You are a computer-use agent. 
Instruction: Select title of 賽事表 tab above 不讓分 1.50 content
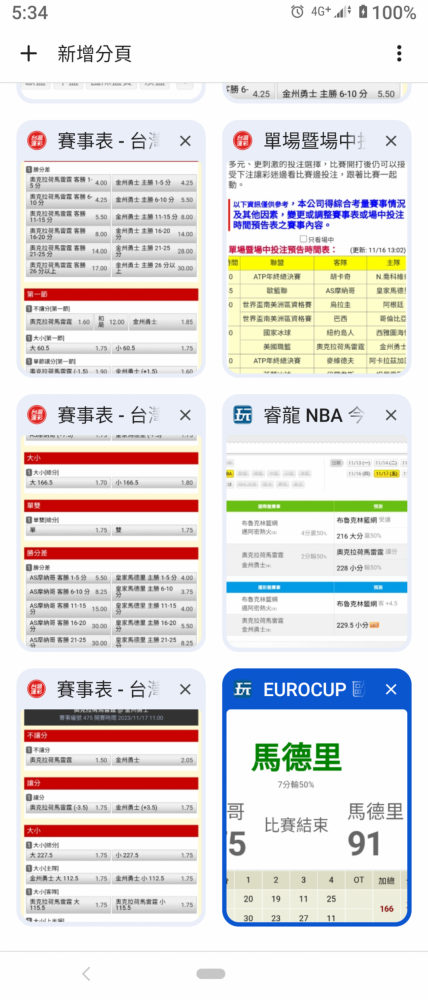coord(108,689)
